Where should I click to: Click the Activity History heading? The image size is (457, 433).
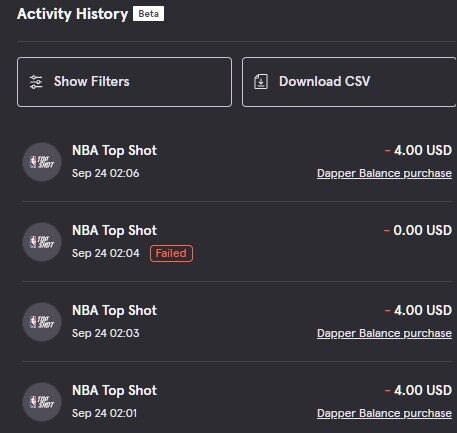(x=72, y=14)
